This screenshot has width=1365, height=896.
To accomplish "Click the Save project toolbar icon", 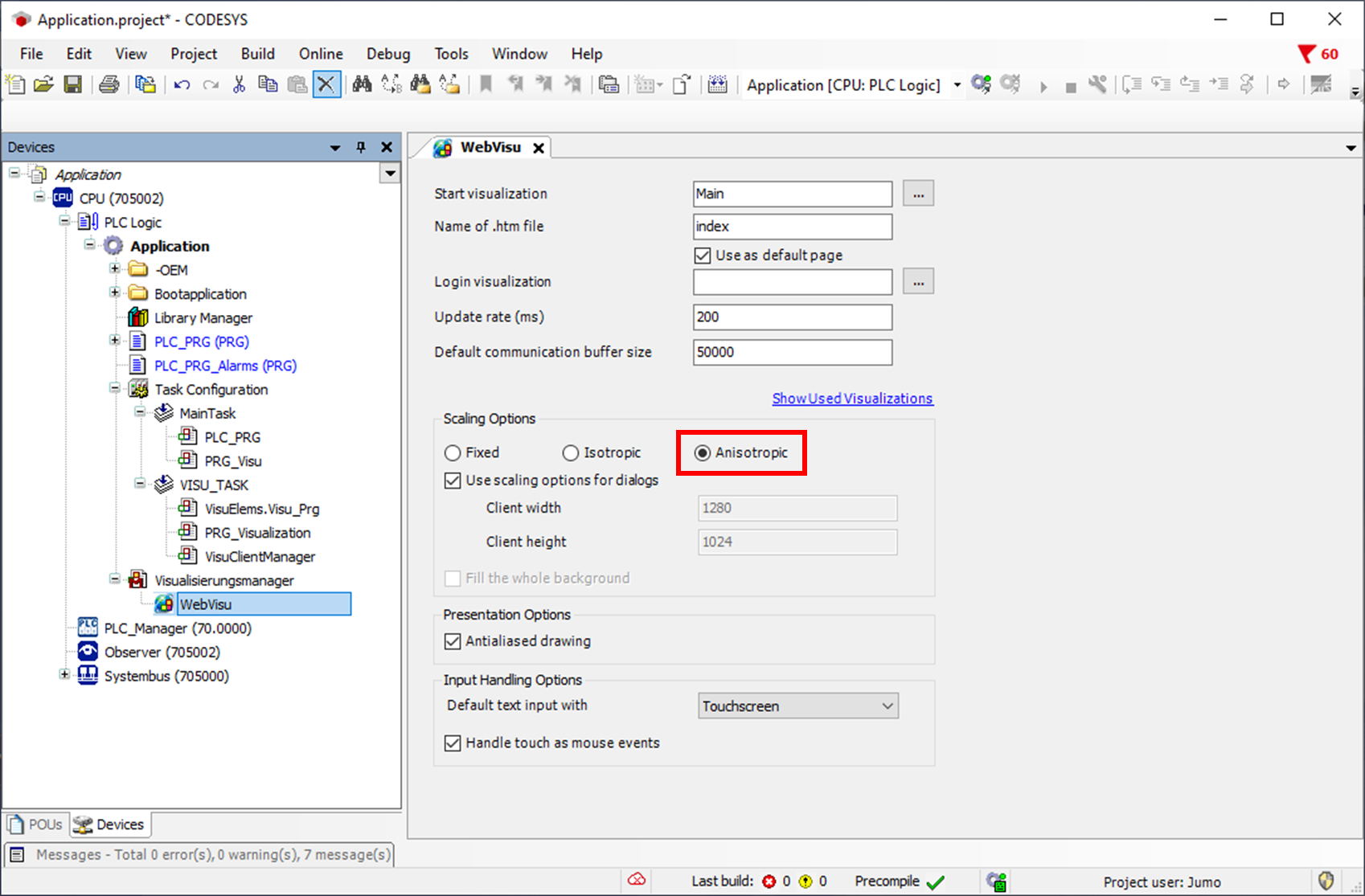I will pos(73,84).
